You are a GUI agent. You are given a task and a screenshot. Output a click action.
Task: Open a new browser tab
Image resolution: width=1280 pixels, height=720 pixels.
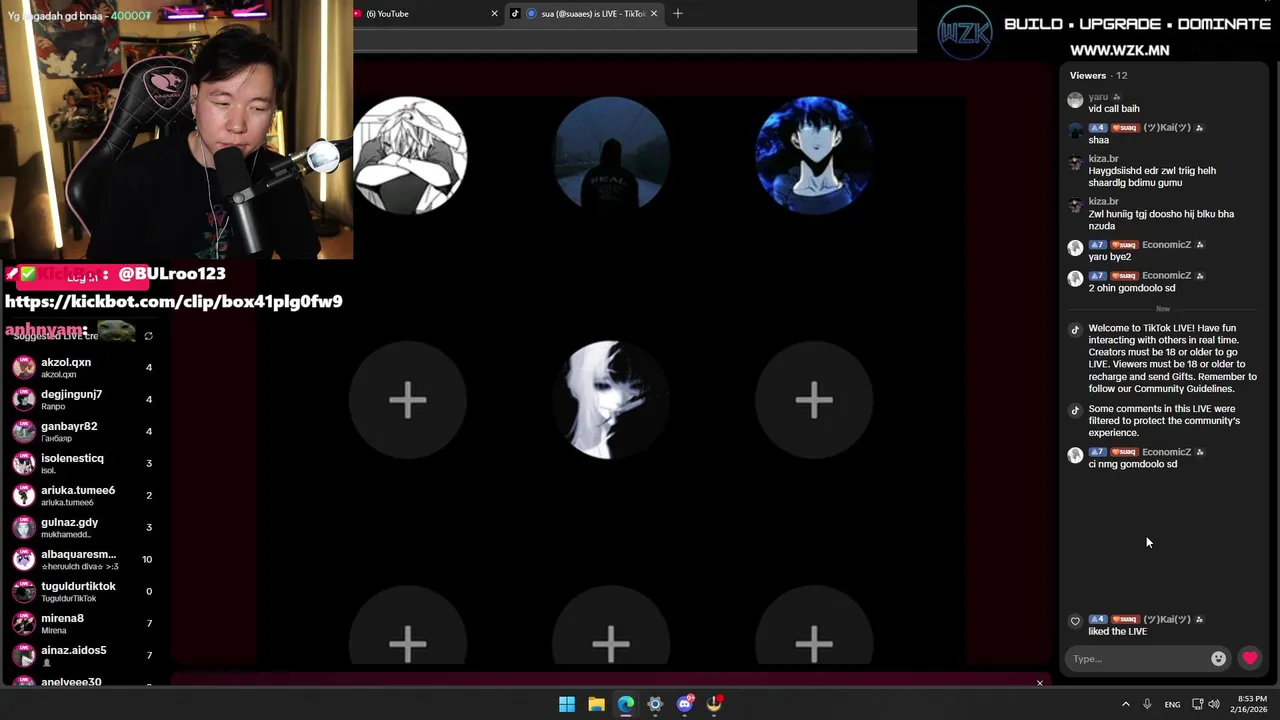point(678,14)
